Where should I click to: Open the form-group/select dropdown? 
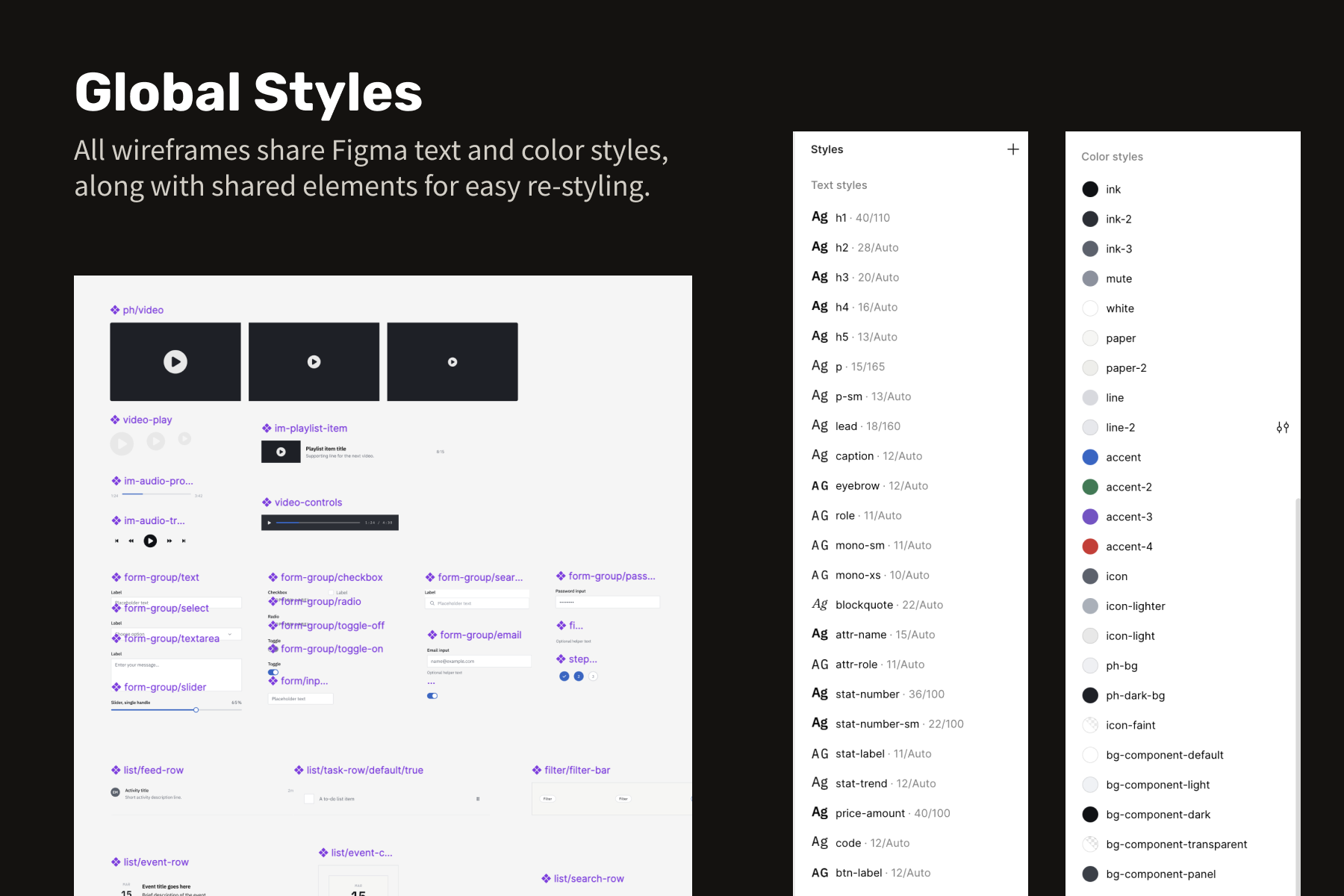[176, 634]
